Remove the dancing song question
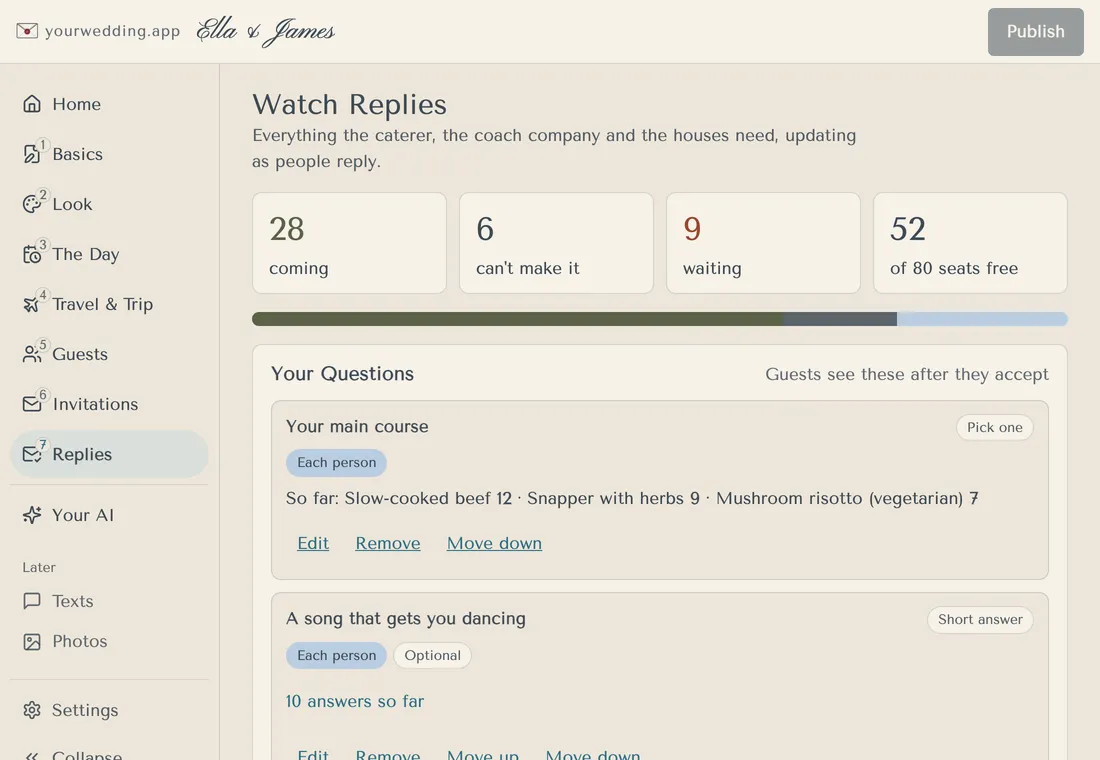The height and width of the screenshot is (760, 1100). (x=388, y=754)
